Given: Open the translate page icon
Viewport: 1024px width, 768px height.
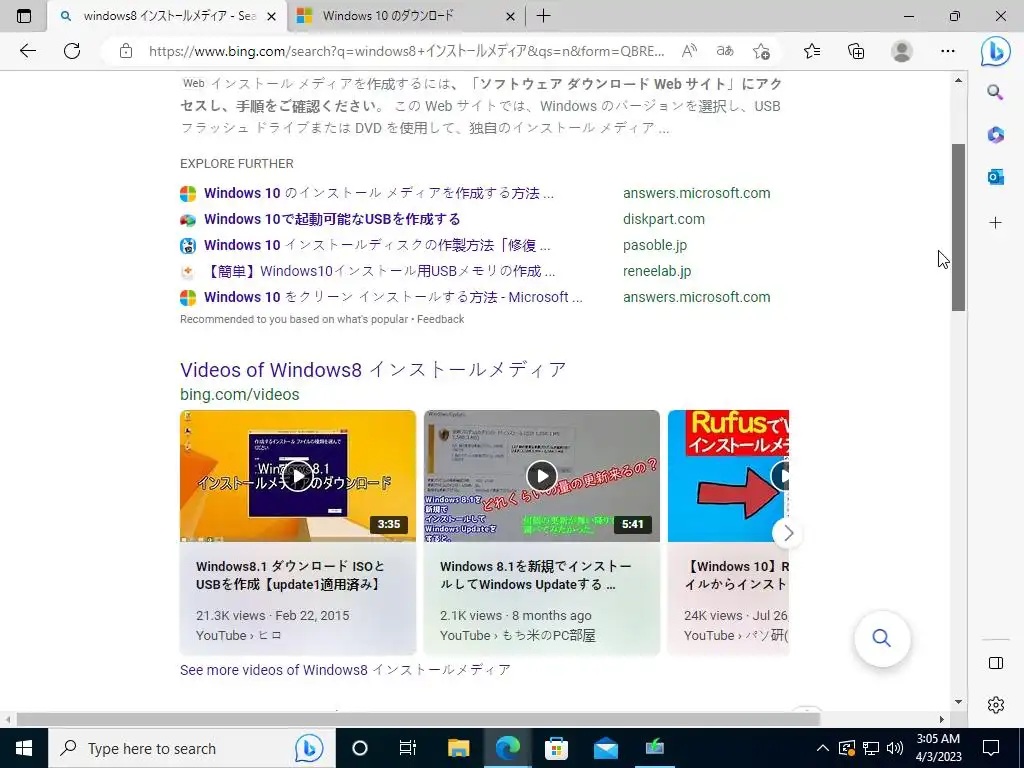Looking at the screenshot, I should 725,51.
